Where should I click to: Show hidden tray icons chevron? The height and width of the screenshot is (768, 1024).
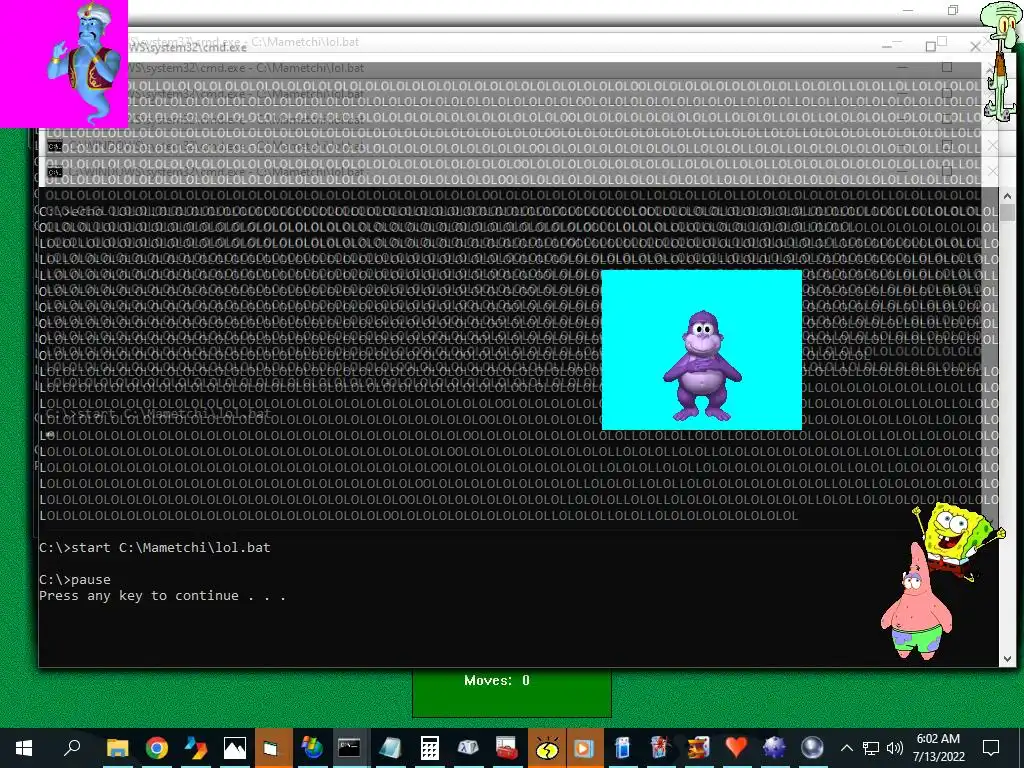pyautogui.click(x=846, y=748)
